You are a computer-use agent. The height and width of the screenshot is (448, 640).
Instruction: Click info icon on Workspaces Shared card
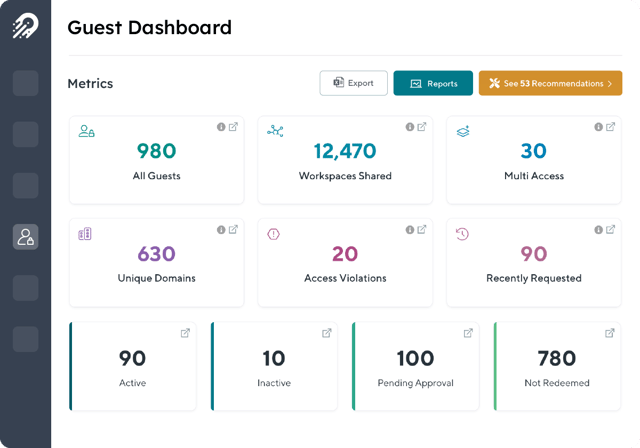coord(410,127)
